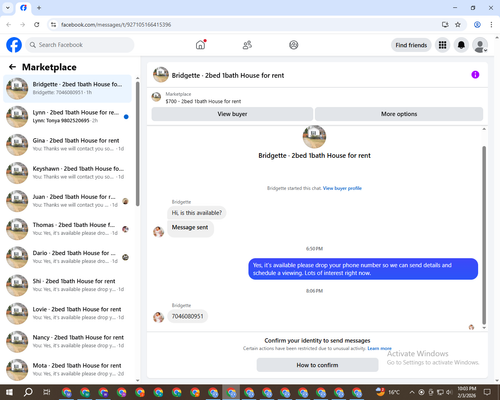This screenshot has height=400, width=500.
Task: Open the Gina conversation
Action: click(x=67, y=145)
